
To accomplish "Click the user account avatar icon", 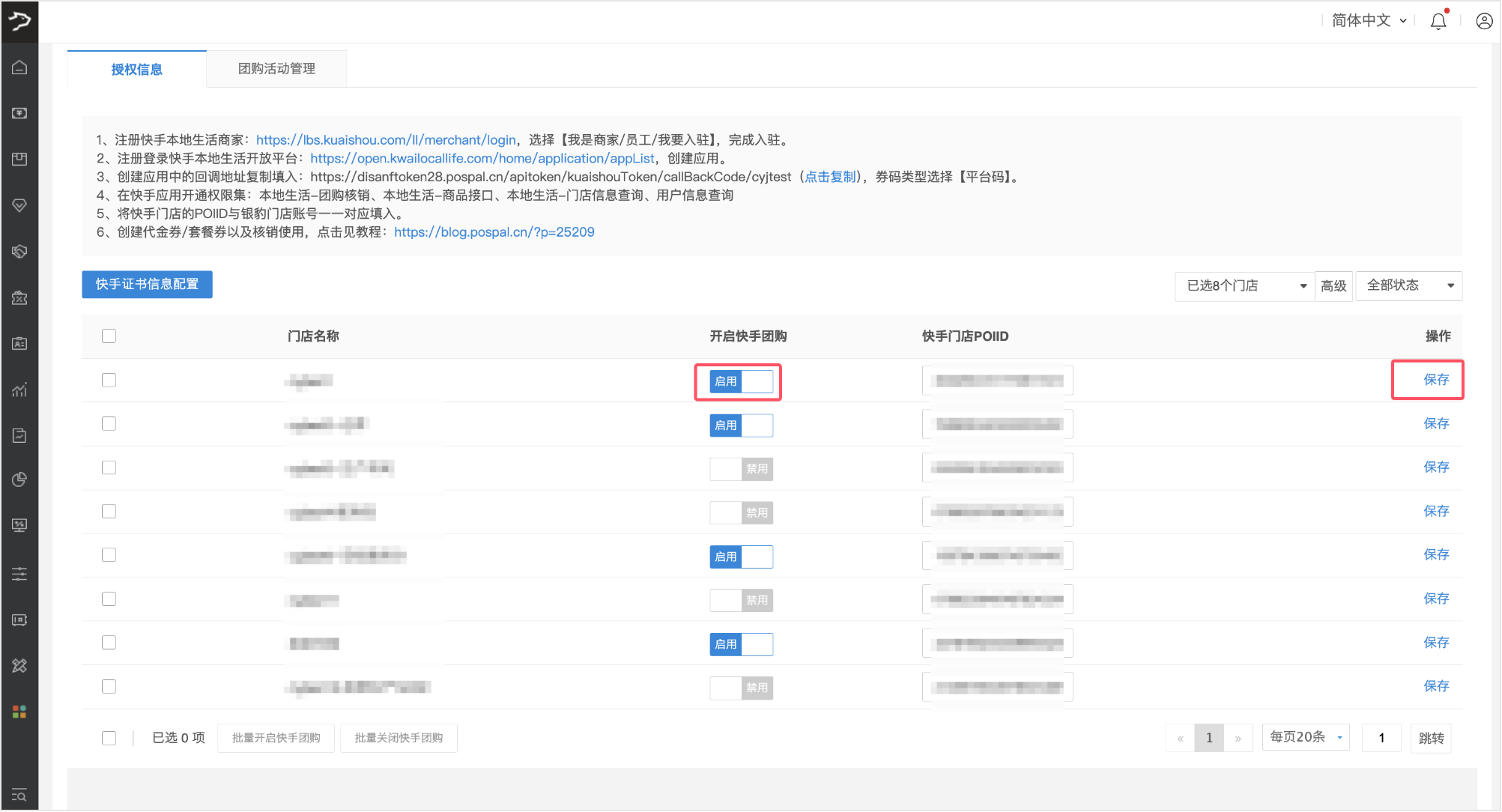I will point(1483,21).
